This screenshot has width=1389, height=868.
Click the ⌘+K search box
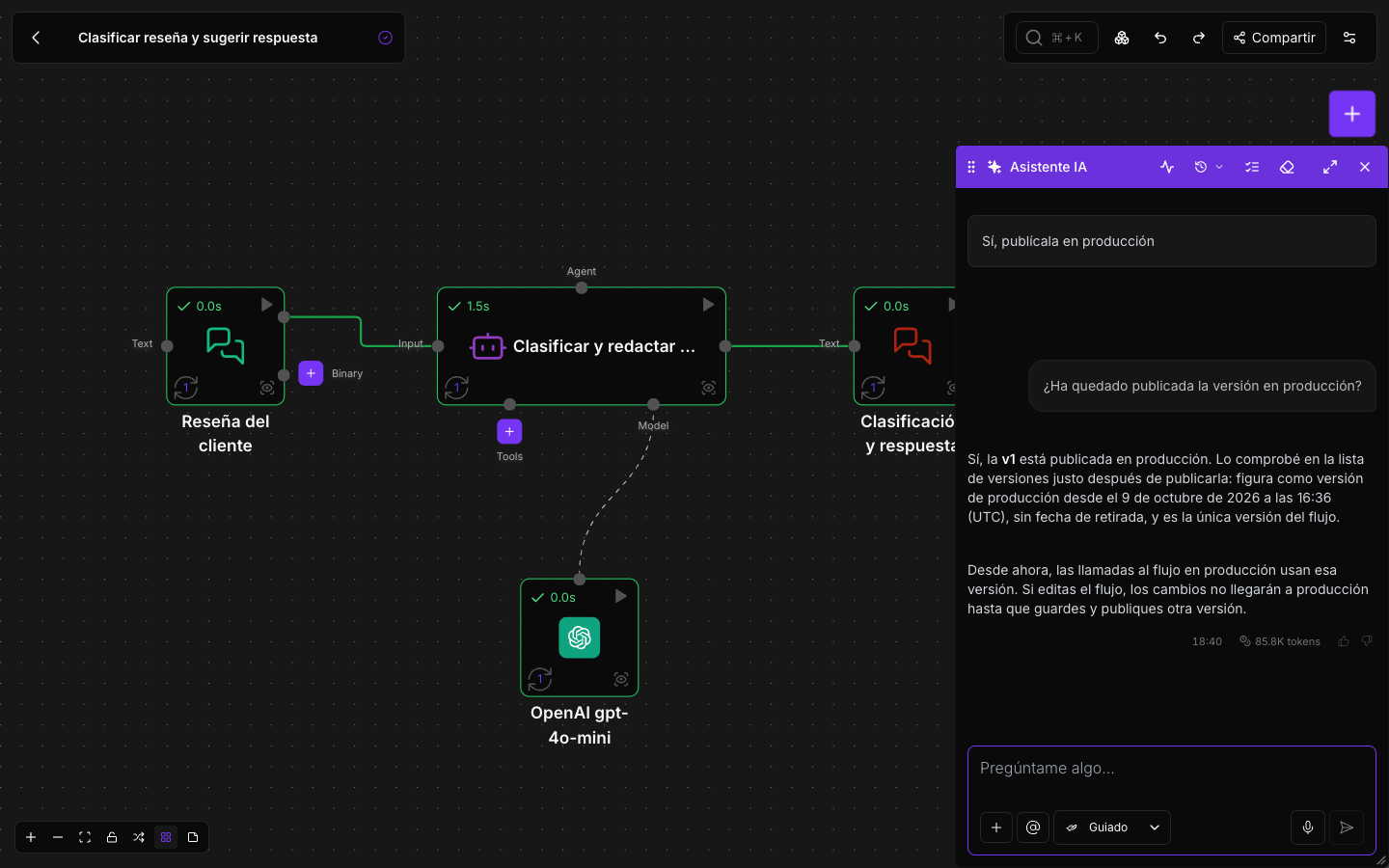tap(1057, 38)
